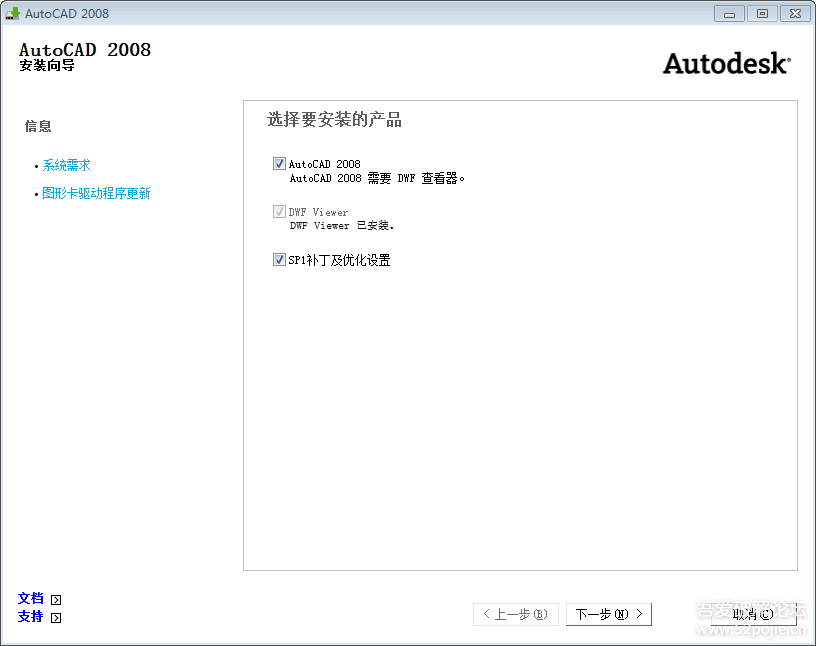
Task: Click the arrow icon beside 支持
Action: 56,618
